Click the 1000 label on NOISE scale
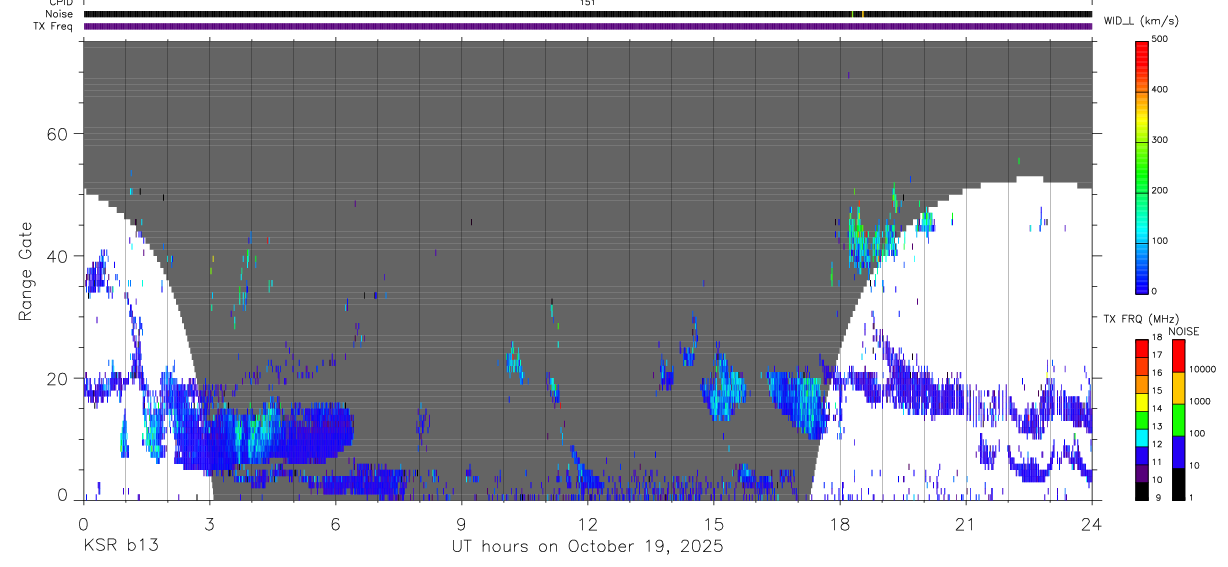Viewport: 1228px width, 567px height. coord(1199,401)
